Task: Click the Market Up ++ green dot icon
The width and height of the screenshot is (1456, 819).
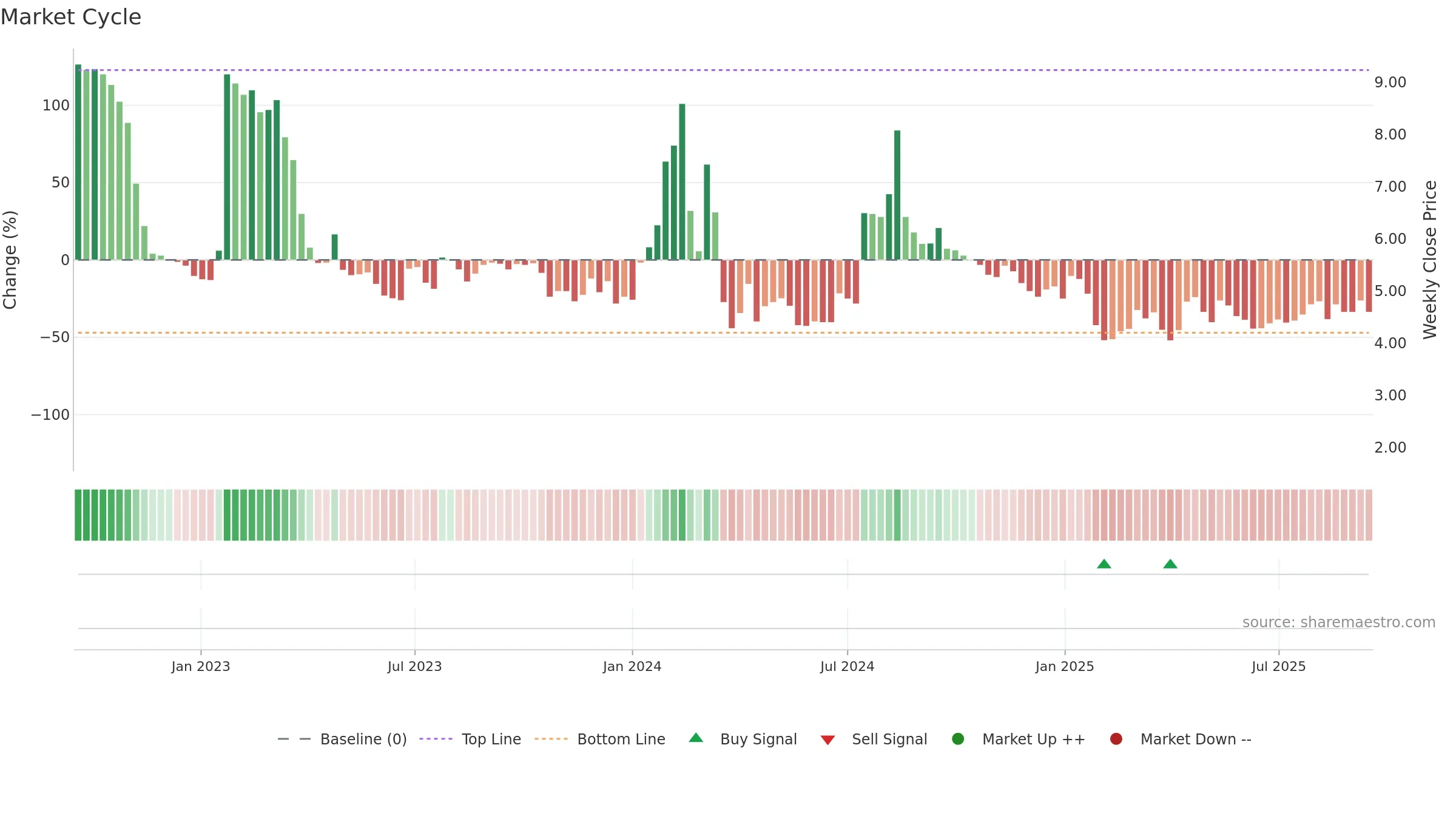Action: 958,739
